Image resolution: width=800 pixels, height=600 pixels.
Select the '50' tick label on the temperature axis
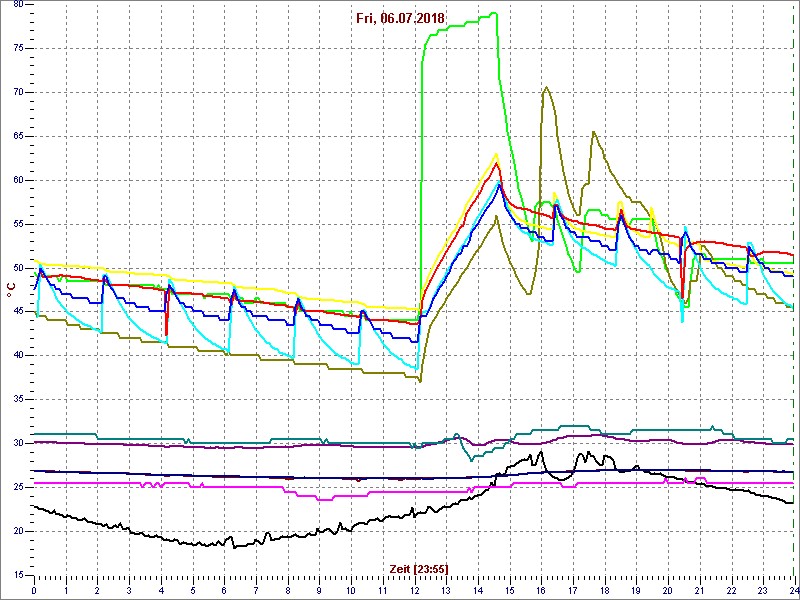[x=16, y=268]
